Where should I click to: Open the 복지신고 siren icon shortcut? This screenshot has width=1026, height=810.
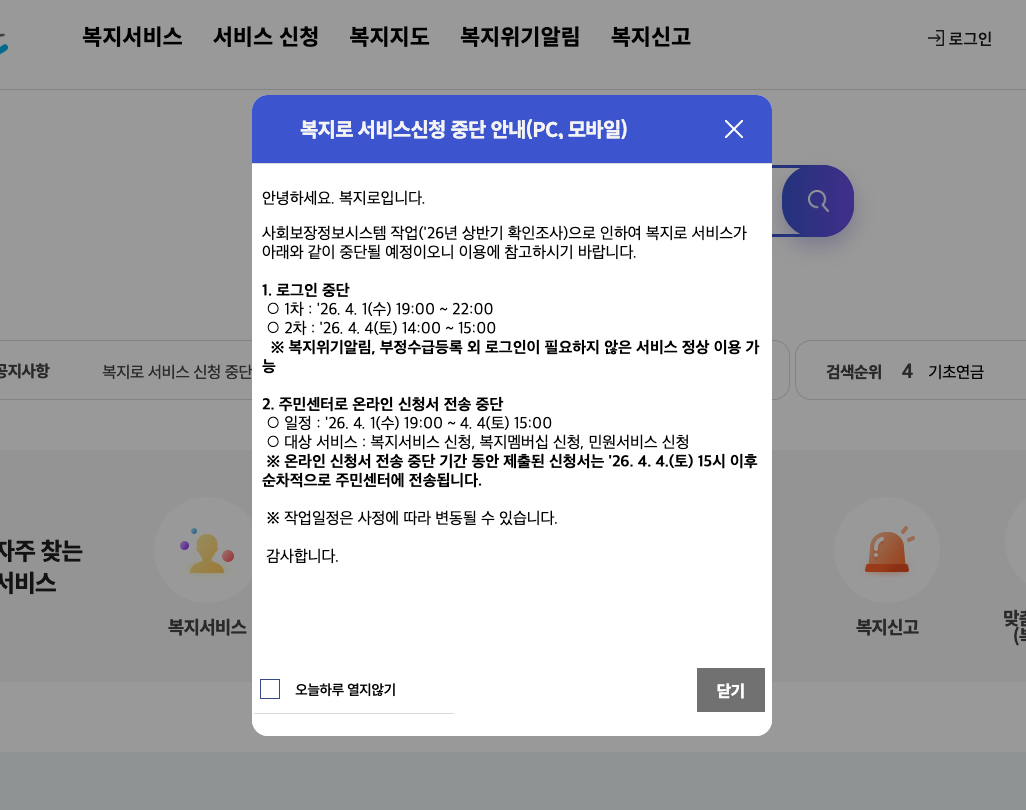[887, 550]
